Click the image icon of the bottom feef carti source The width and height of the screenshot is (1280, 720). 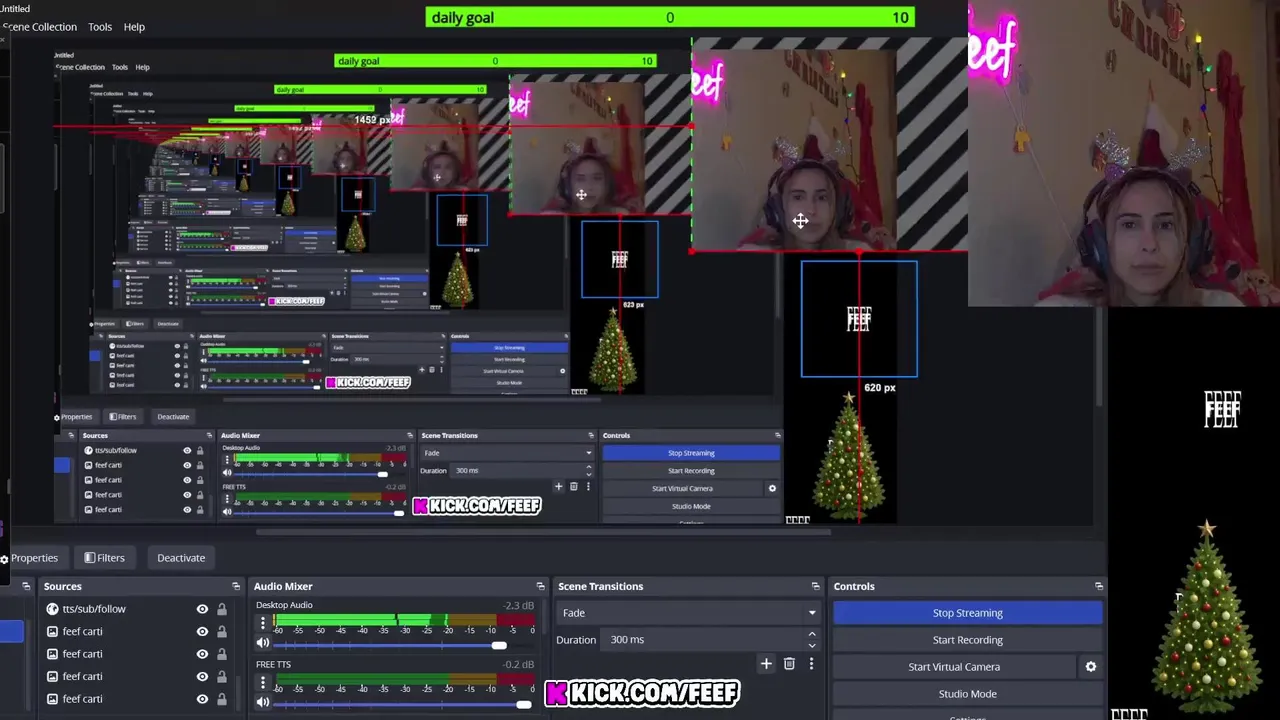(52, 699)
